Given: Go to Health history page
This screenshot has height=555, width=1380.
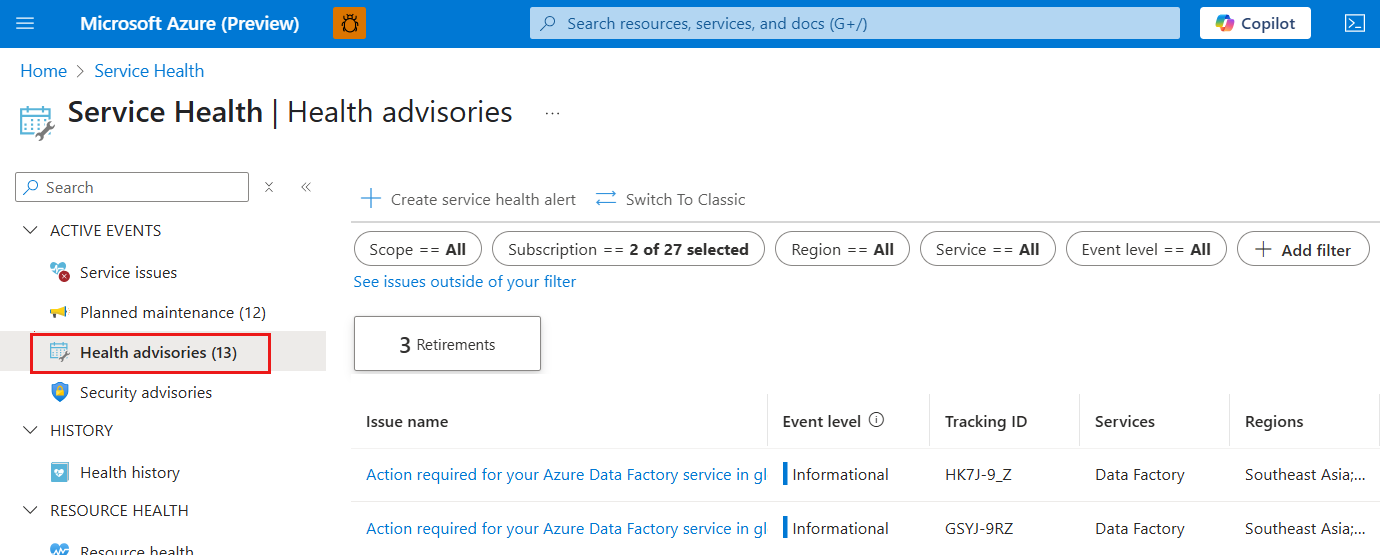Looking at the screenshot, I should coord(130,473).
